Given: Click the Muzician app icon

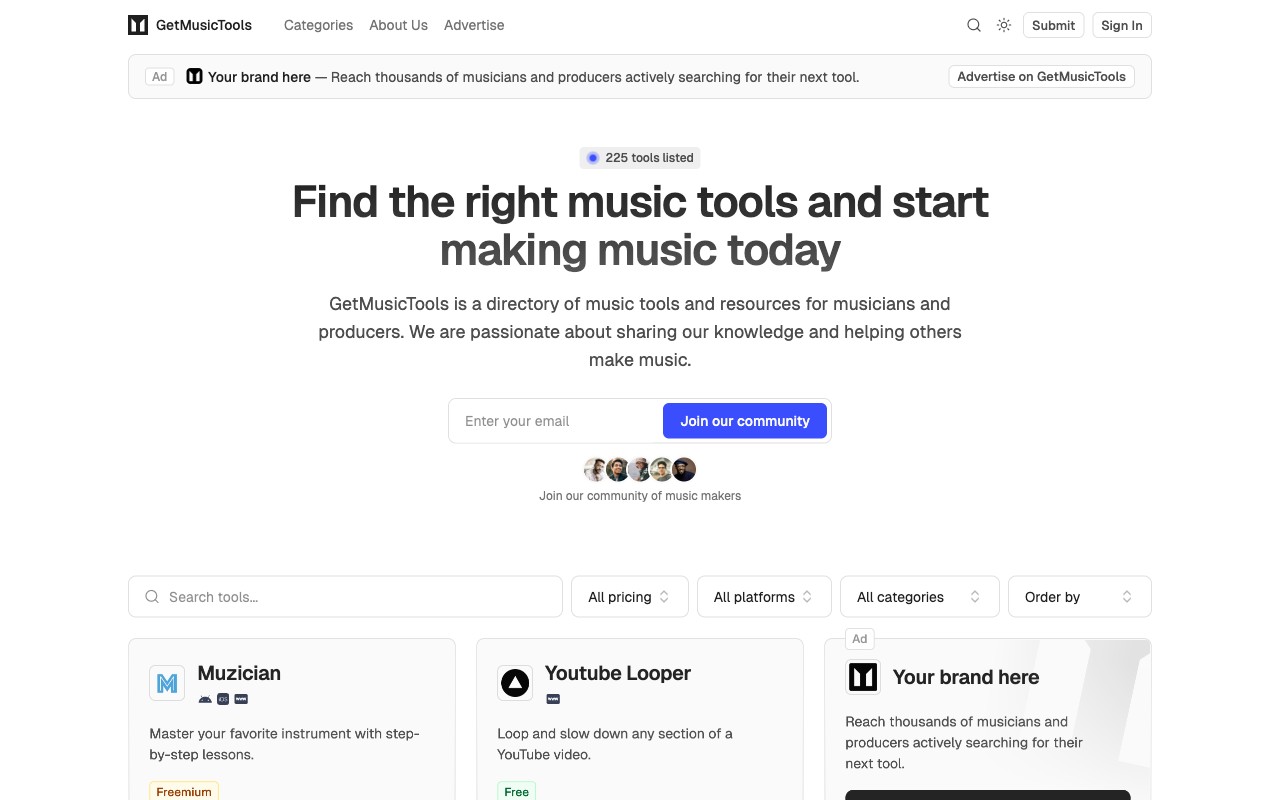Looking at the screenshot, I should tap(167, 683).
